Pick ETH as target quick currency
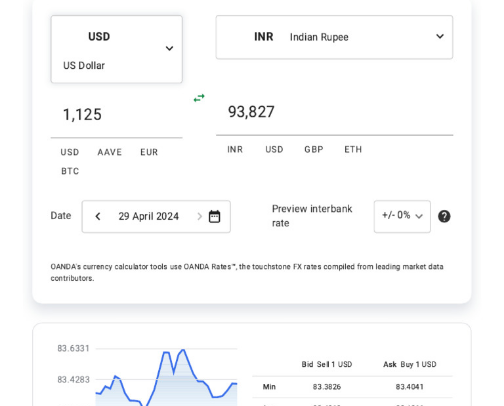Screen dimensions: 504x406 (x=353, y=149)
